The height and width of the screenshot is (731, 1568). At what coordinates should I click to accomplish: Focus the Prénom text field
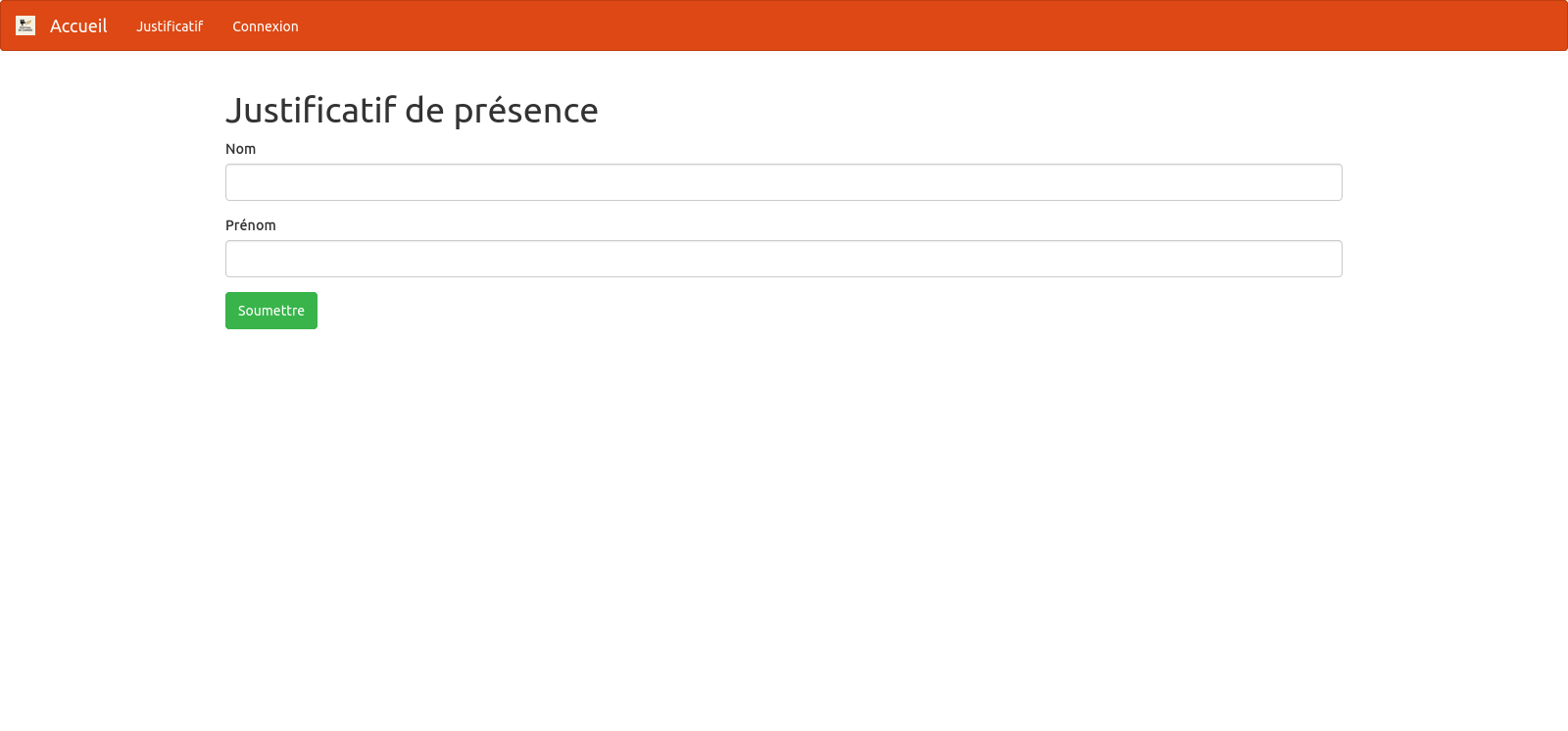tap(783, 259)
